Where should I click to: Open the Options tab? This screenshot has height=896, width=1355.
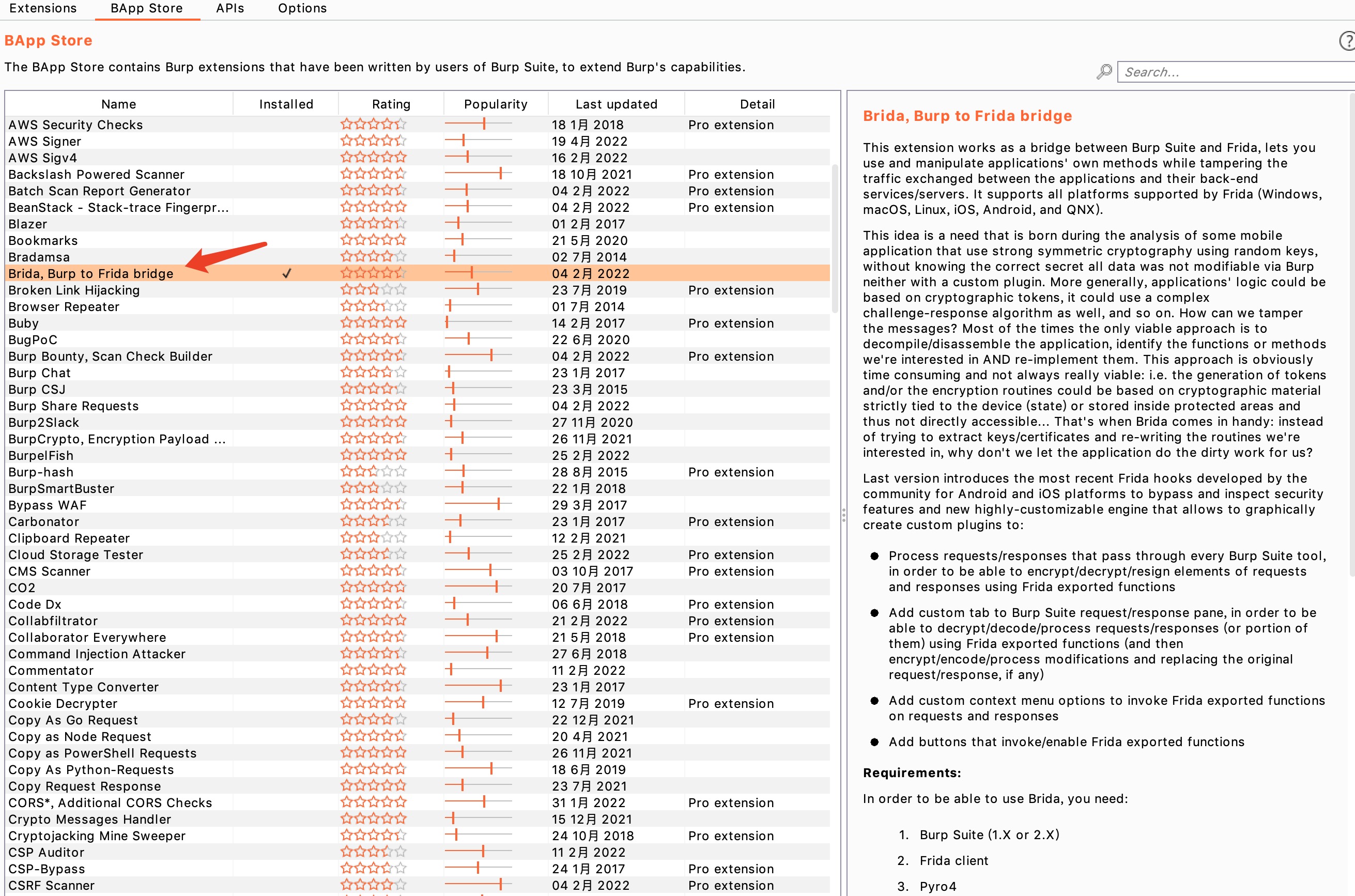[302, 9]
